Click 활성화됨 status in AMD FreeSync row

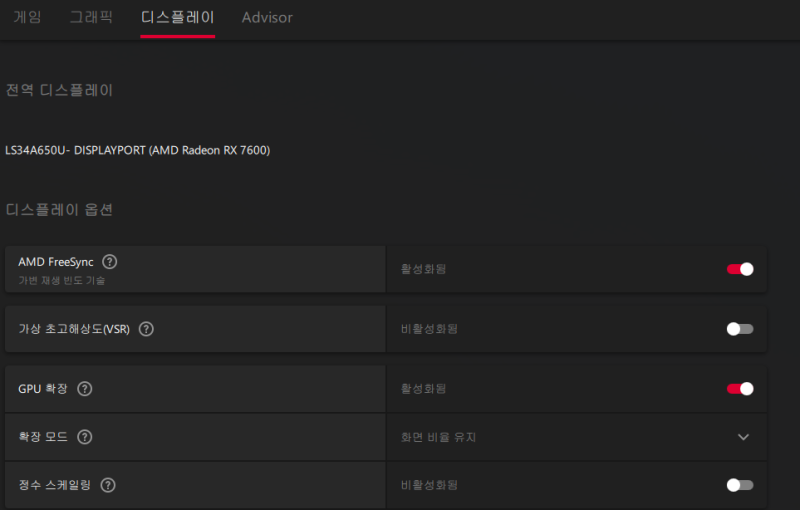(423, 269)
